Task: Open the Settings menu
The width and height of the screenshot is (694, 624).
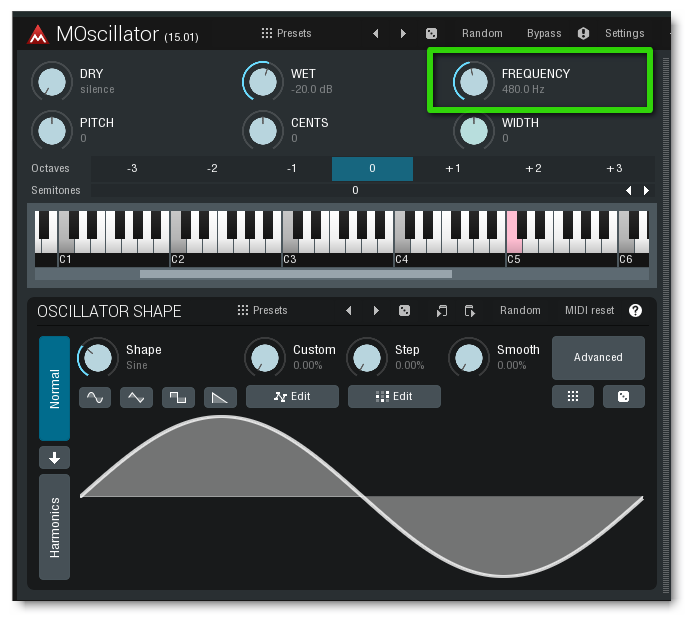Action: 625,33
